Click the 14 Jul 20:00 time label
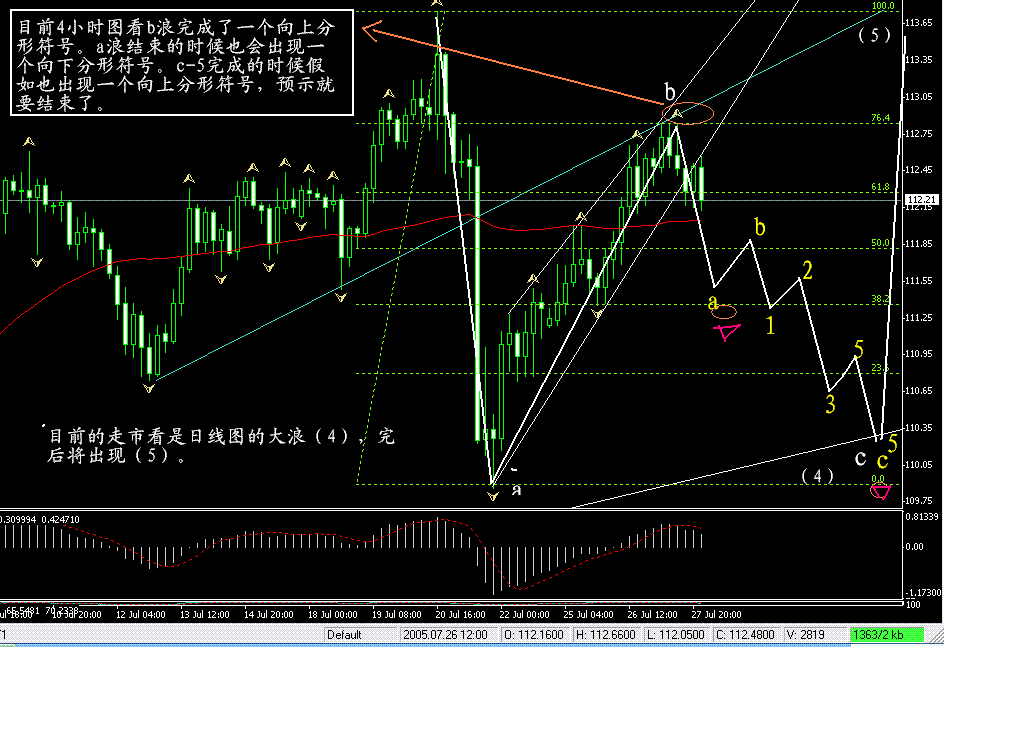The width and height of the screenshot is (1024, 742). click(268, 615)
